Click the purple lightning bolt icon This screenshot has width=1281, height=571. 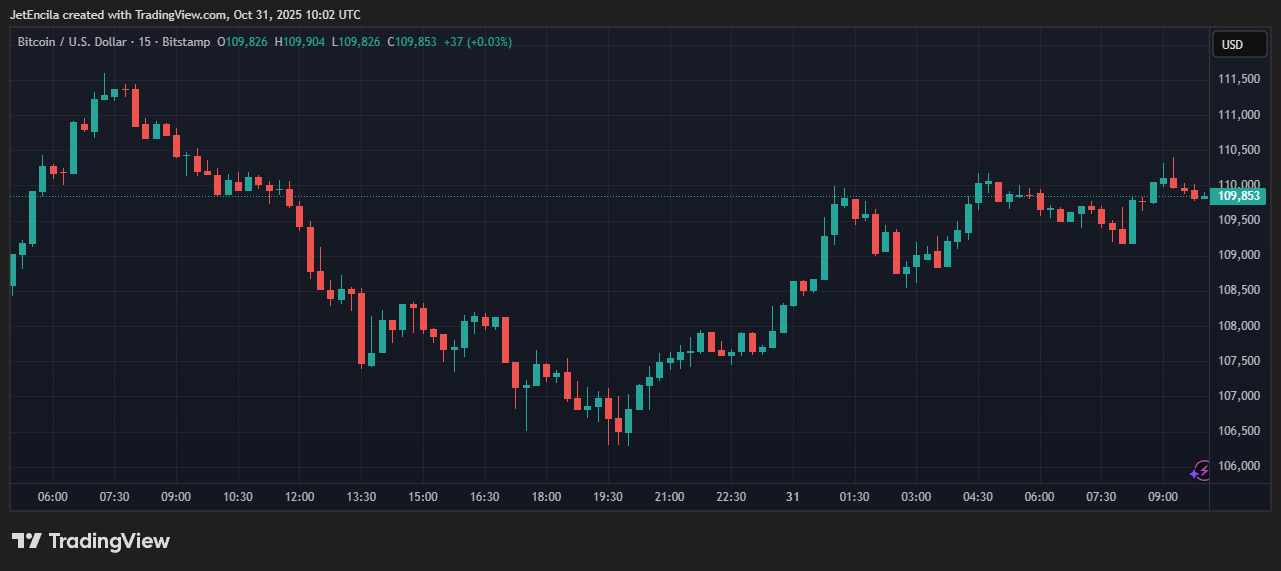[1201, 470]
